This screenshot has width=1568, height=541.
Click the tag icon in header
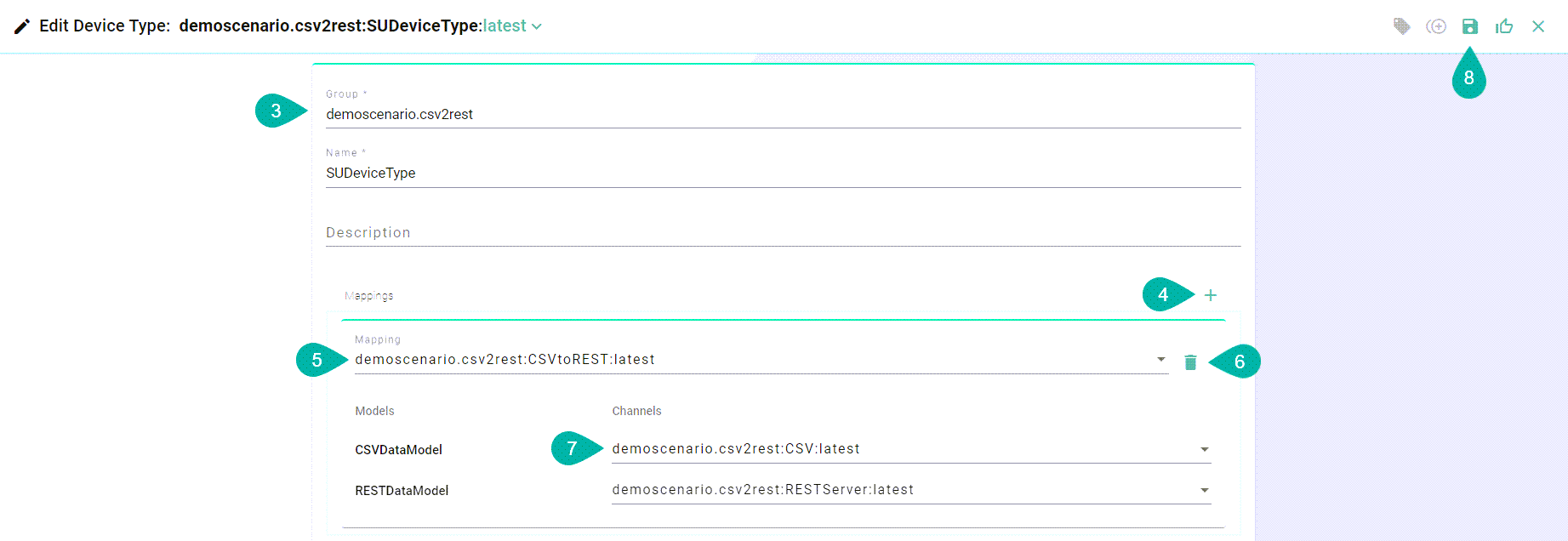pos(1401,26)
